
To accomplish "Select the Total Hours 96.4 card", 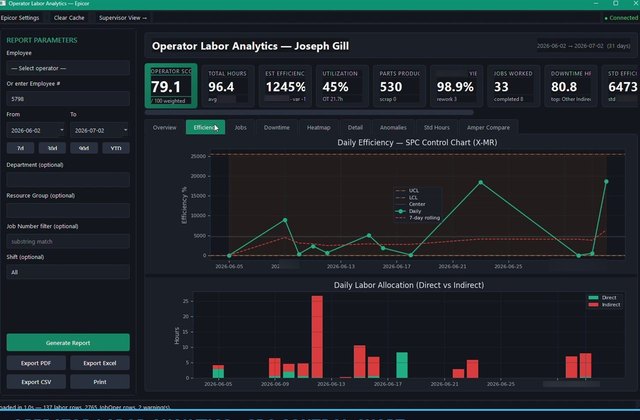I will (x=228, y=86).
